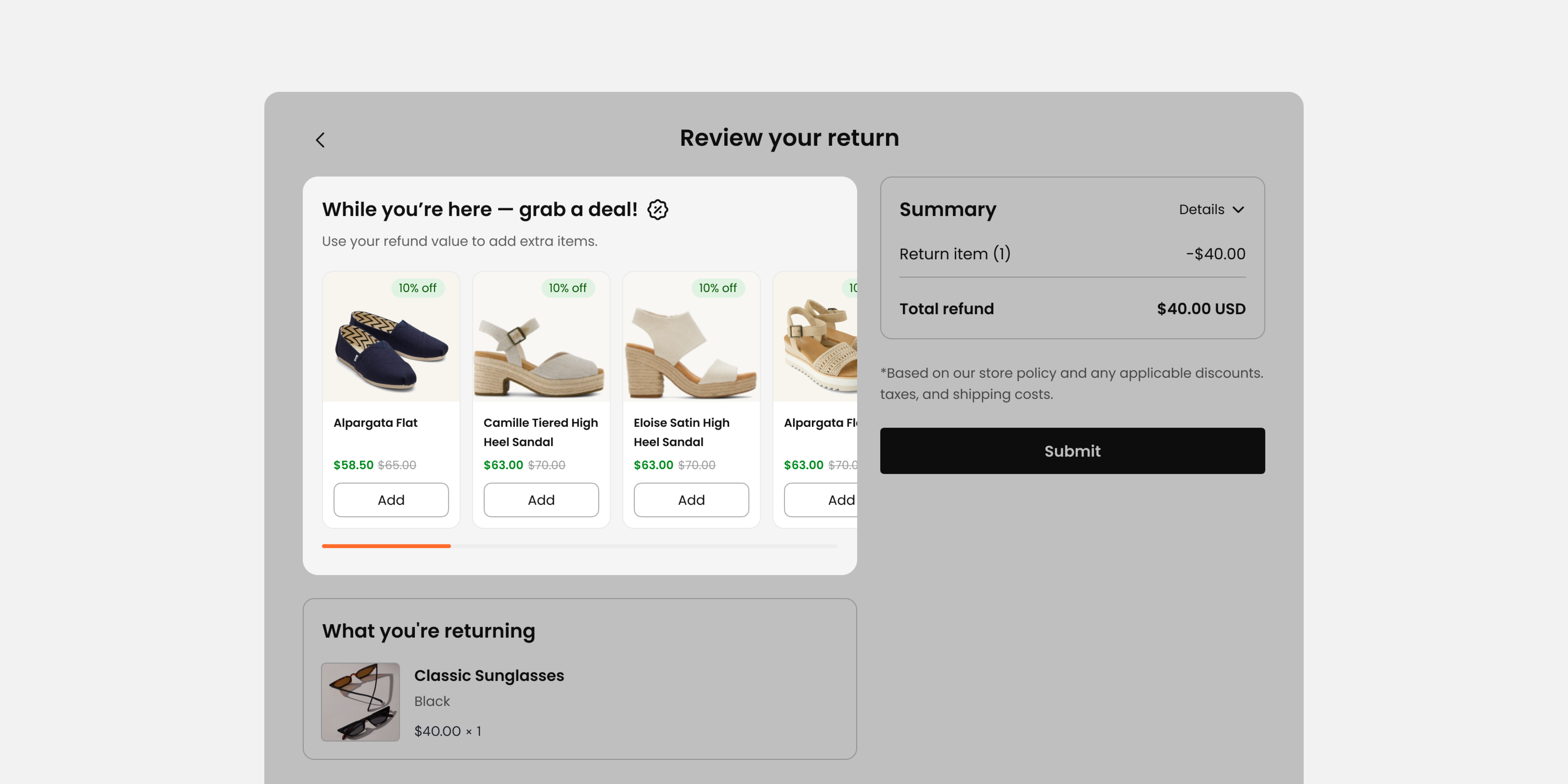1568x784 pixels.
Task: Click the Black variant label
Action: 432,701
